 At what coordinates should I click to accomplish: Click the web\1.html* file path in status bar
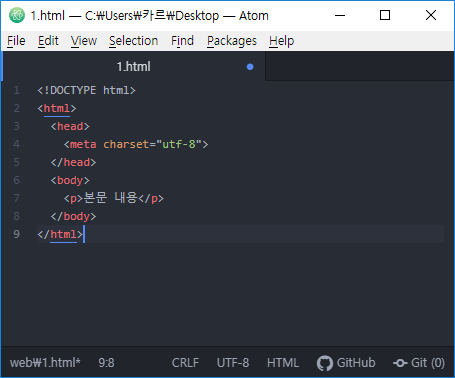point(45,362)
